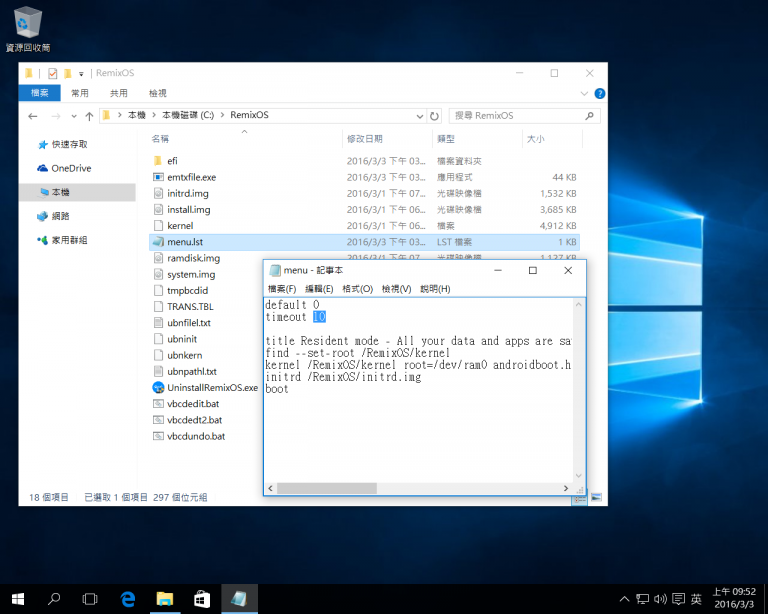Click the search magnifier icon in Explorer
Image resolution: width=768 pixels, height=614 pixels.
pyautogui.click(x=590, y=116)
